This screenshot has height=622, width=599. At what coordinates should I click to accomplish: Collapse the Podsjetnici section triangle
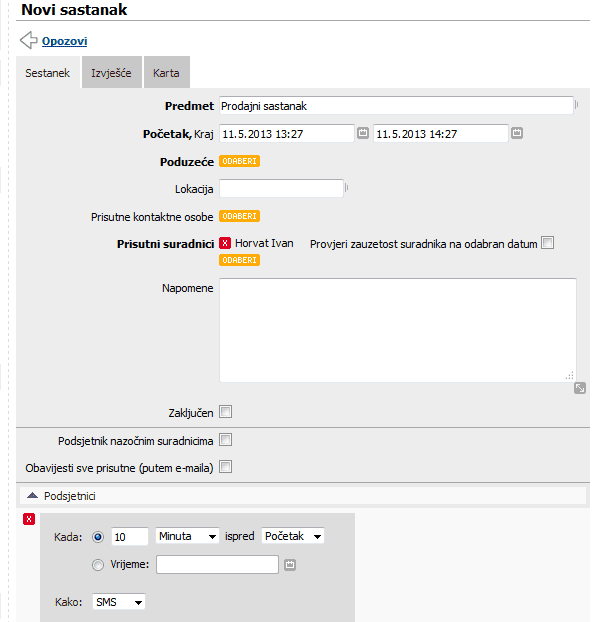pos(32,495)
